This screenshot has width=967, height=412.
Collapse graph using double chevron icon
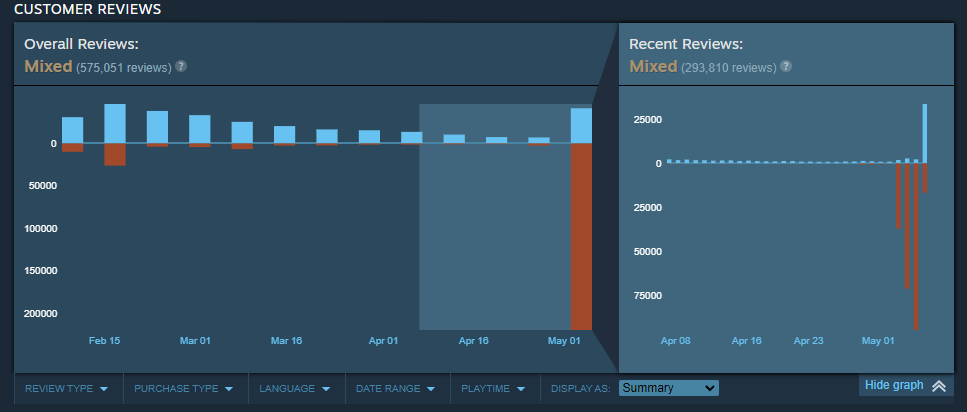point(938,386)
